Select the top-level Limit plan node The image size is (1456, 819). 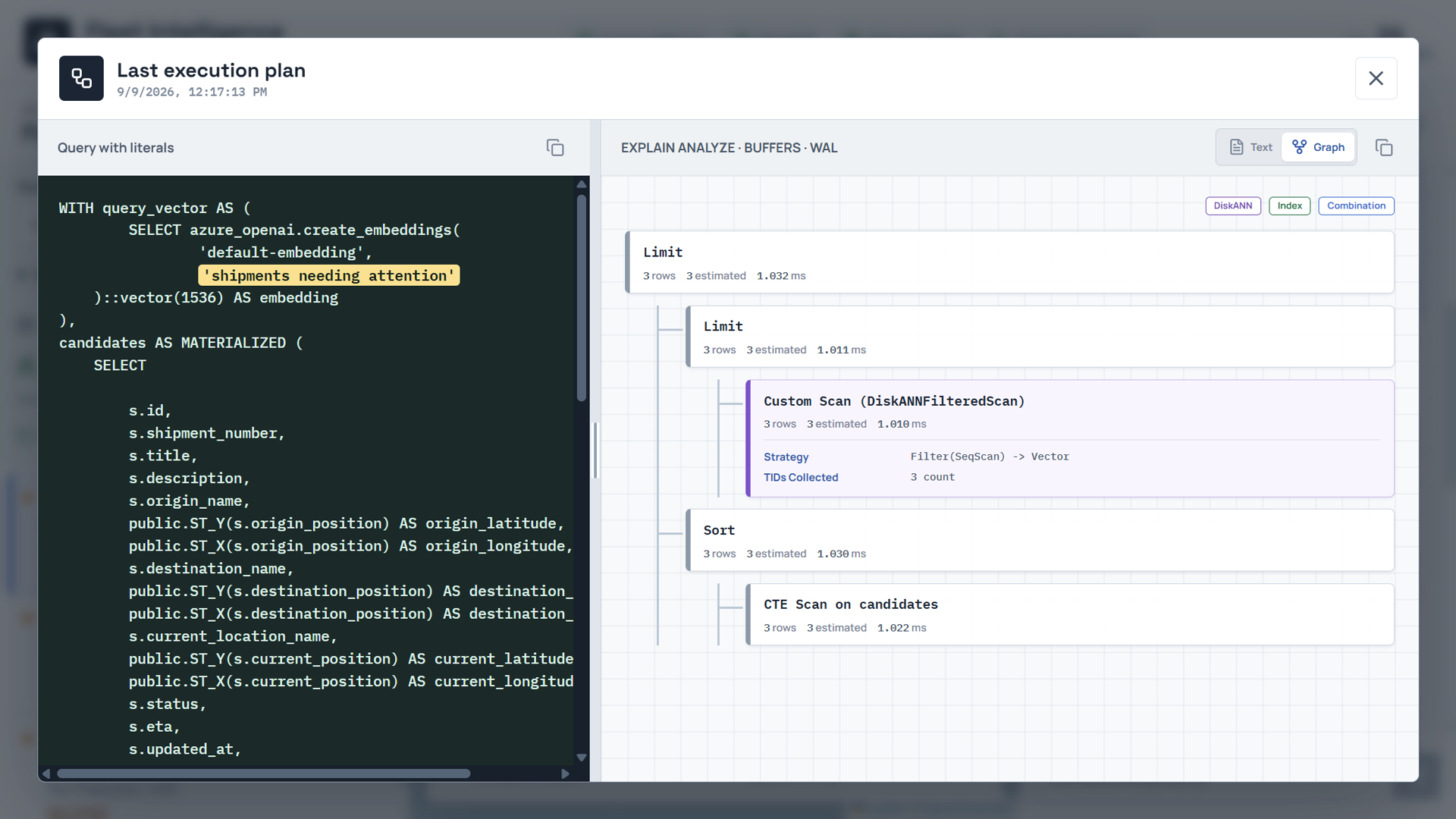1009,262
